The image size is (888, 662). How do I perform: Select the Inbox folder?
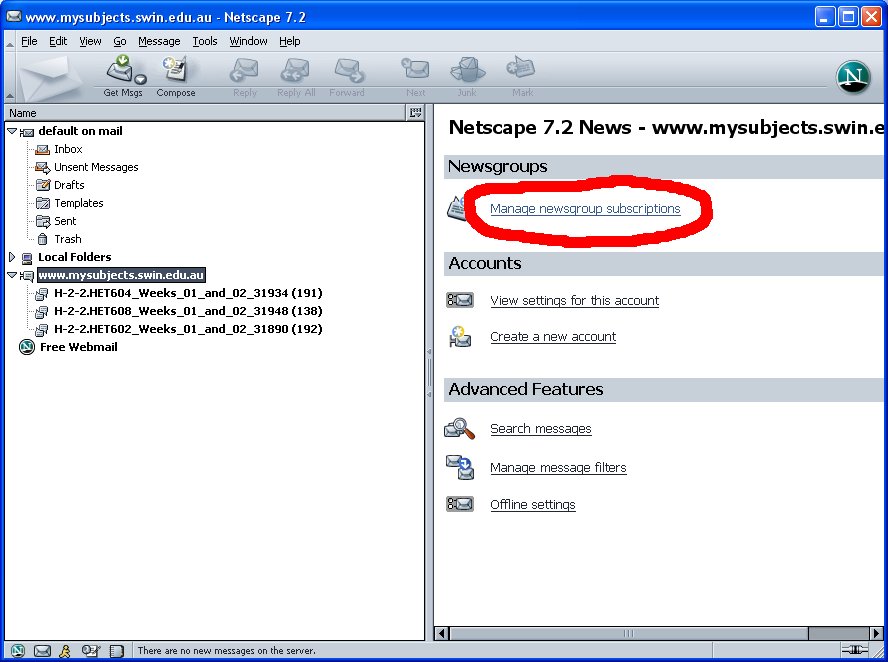68,149
